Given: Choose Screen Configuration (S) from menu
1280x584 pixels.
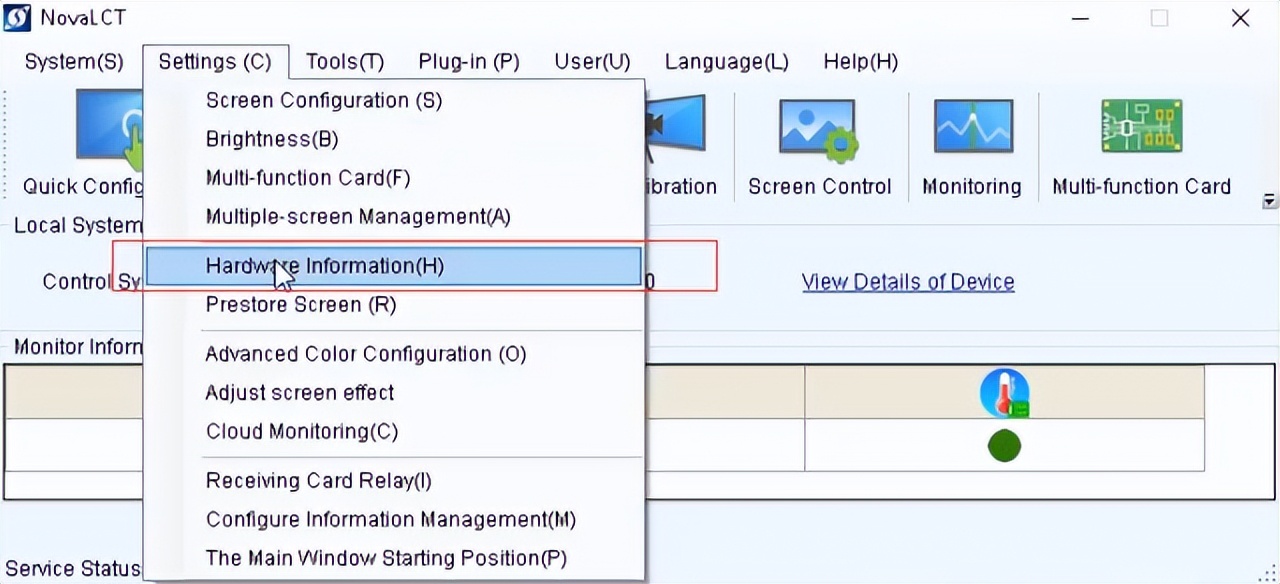Looking at the screenshot, I should pyautogui.click(x=324, y=101).
